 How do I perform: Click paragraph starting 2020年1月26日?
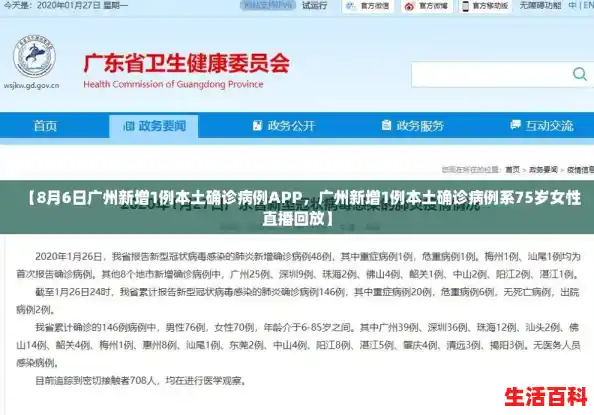[299, 265]
